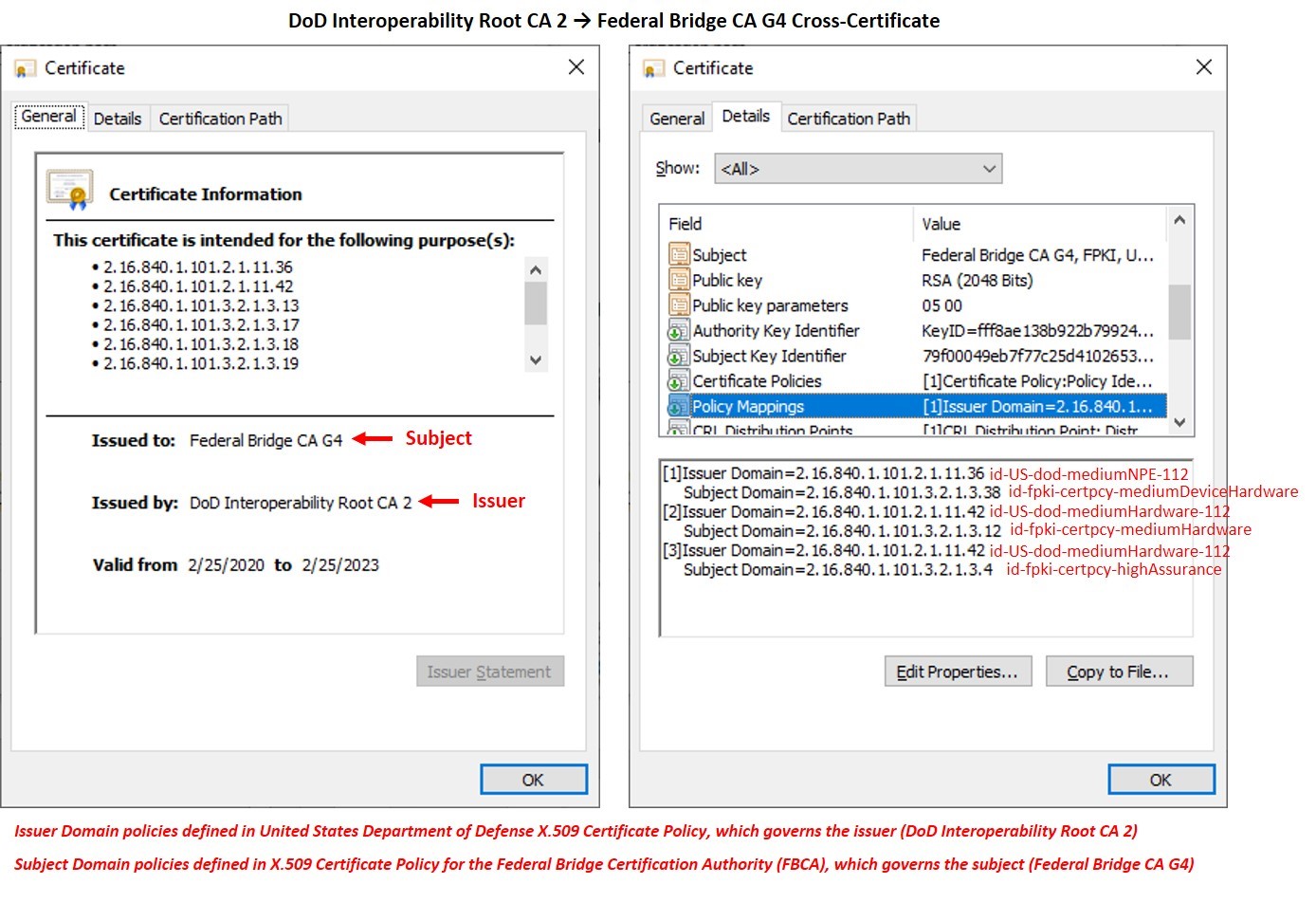The image size is (1316, 903).
Task: Click purpose OID 2.16.840.1.101.2.1.11.36
Action: point(197,267)
